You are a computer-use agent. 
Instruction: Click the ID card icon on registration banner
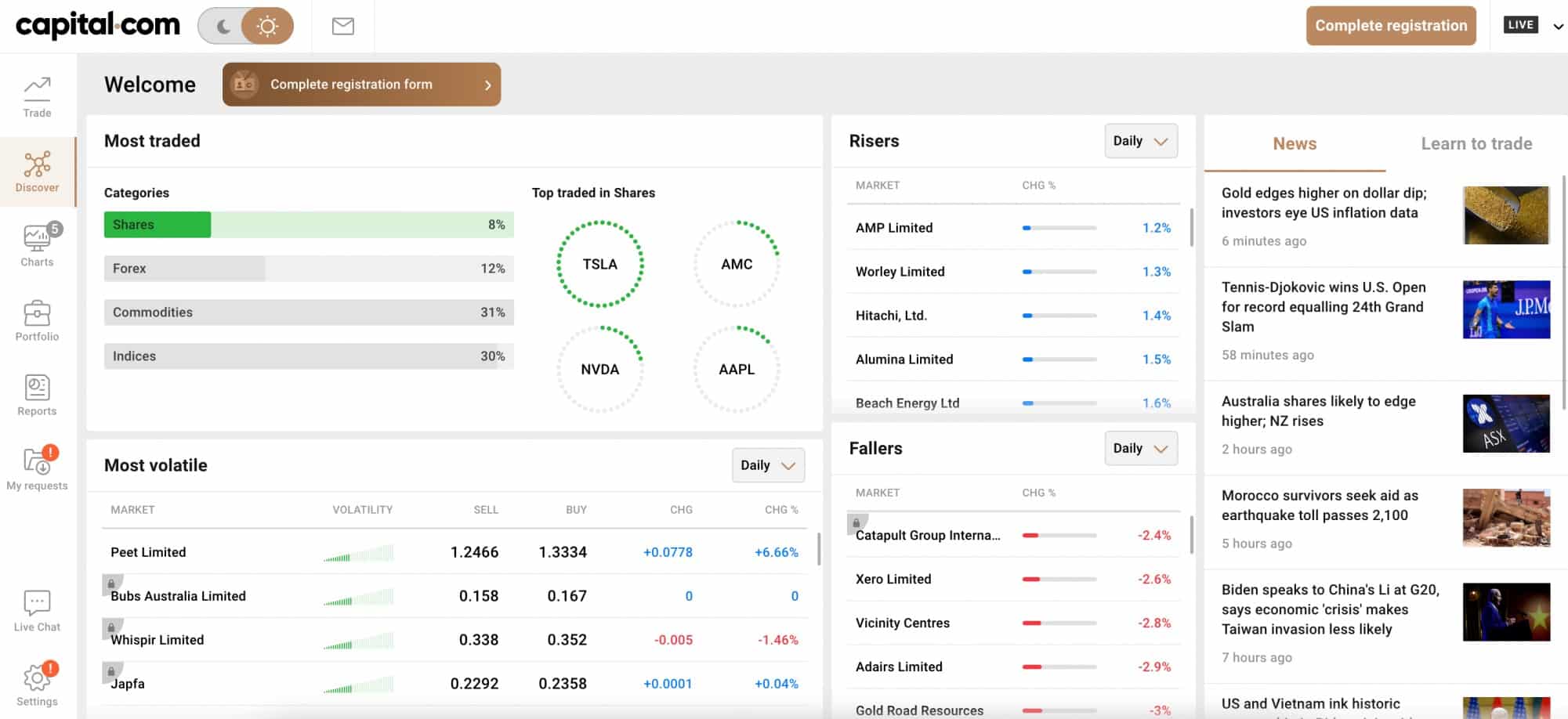(x=244, y=84)
